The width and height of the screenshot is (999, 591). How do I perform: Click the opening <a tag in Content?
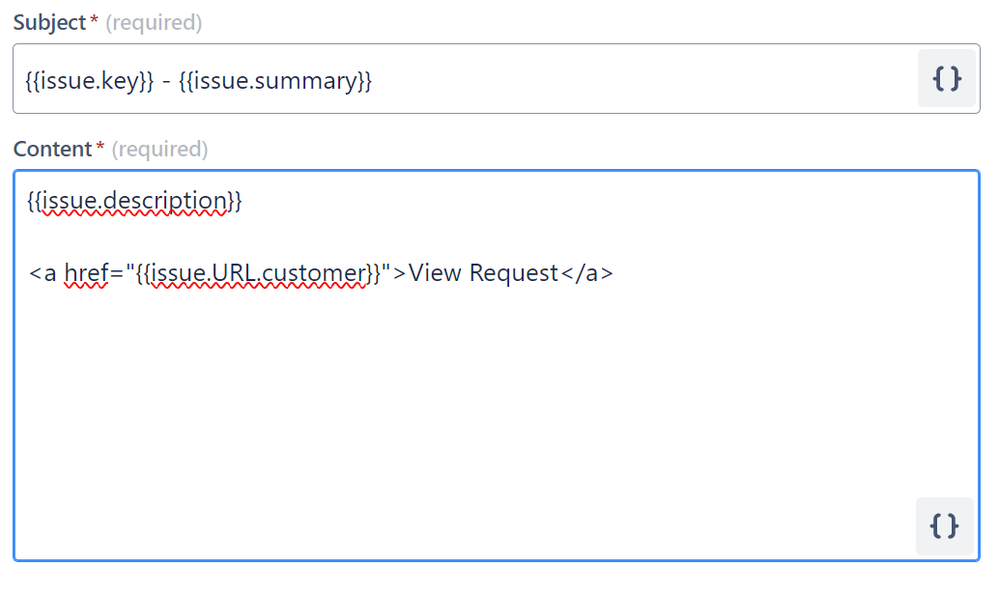[43, 274]
